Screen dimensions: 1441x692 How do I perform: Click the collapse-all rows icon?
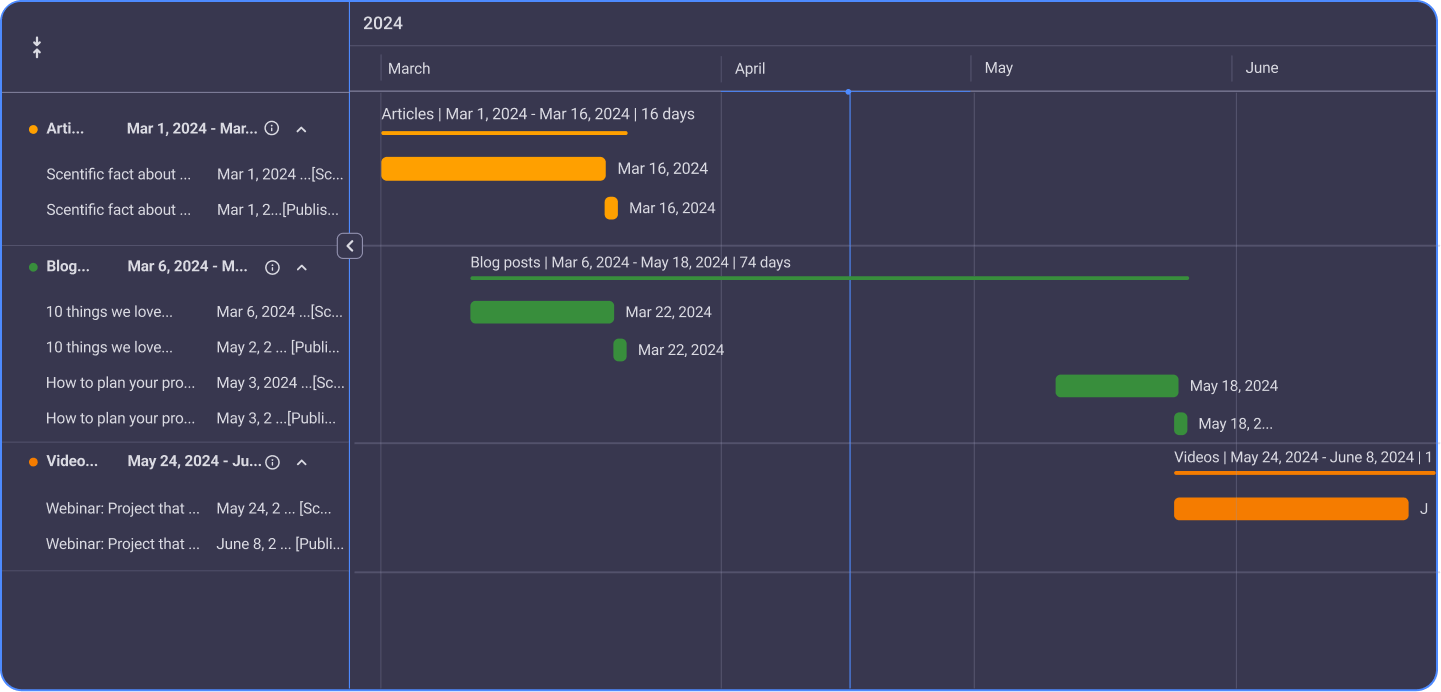click(37, 47)
